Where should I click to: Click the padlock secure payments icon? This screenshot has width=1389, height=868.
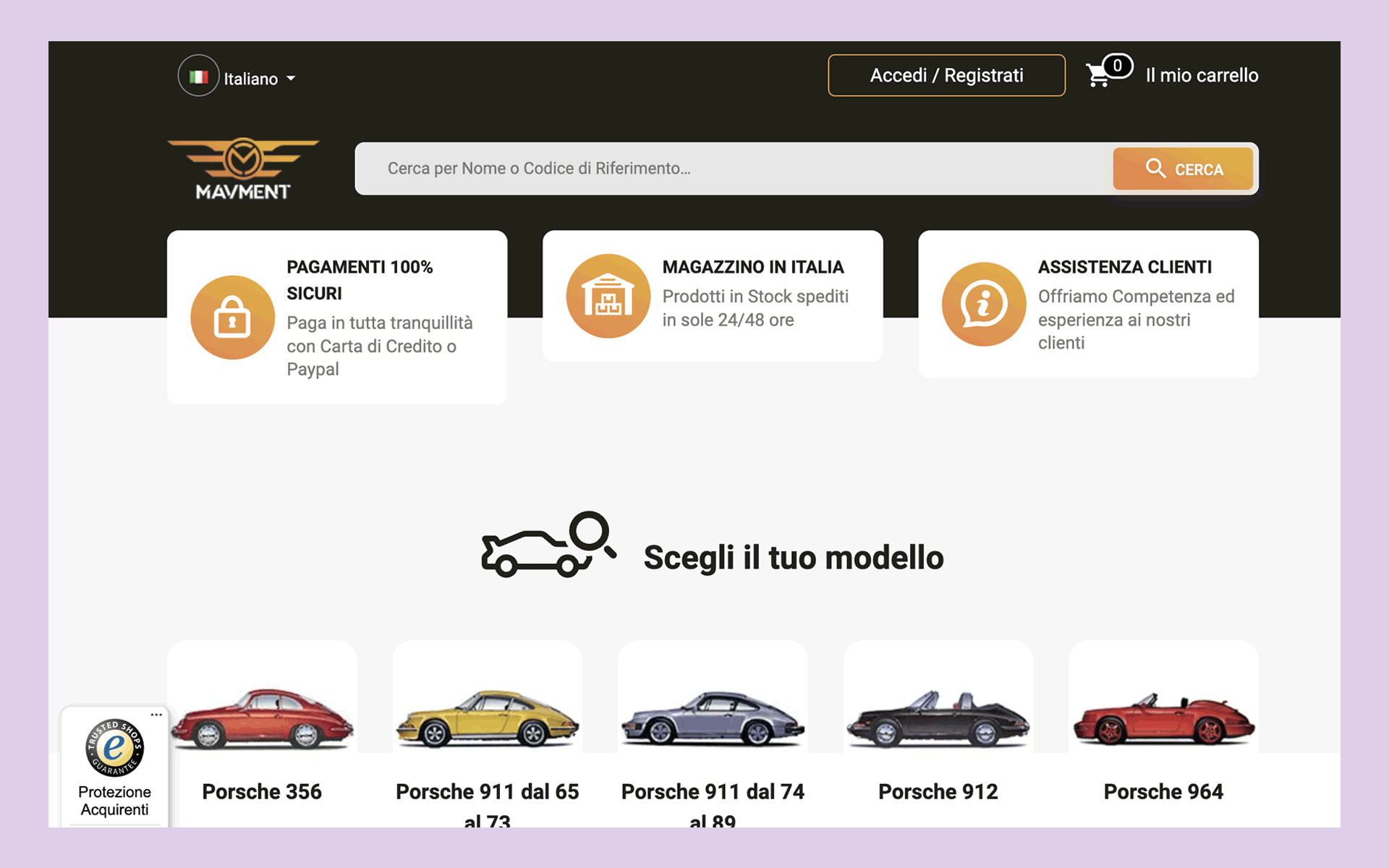pyautogui.click(x=232, y=318)
